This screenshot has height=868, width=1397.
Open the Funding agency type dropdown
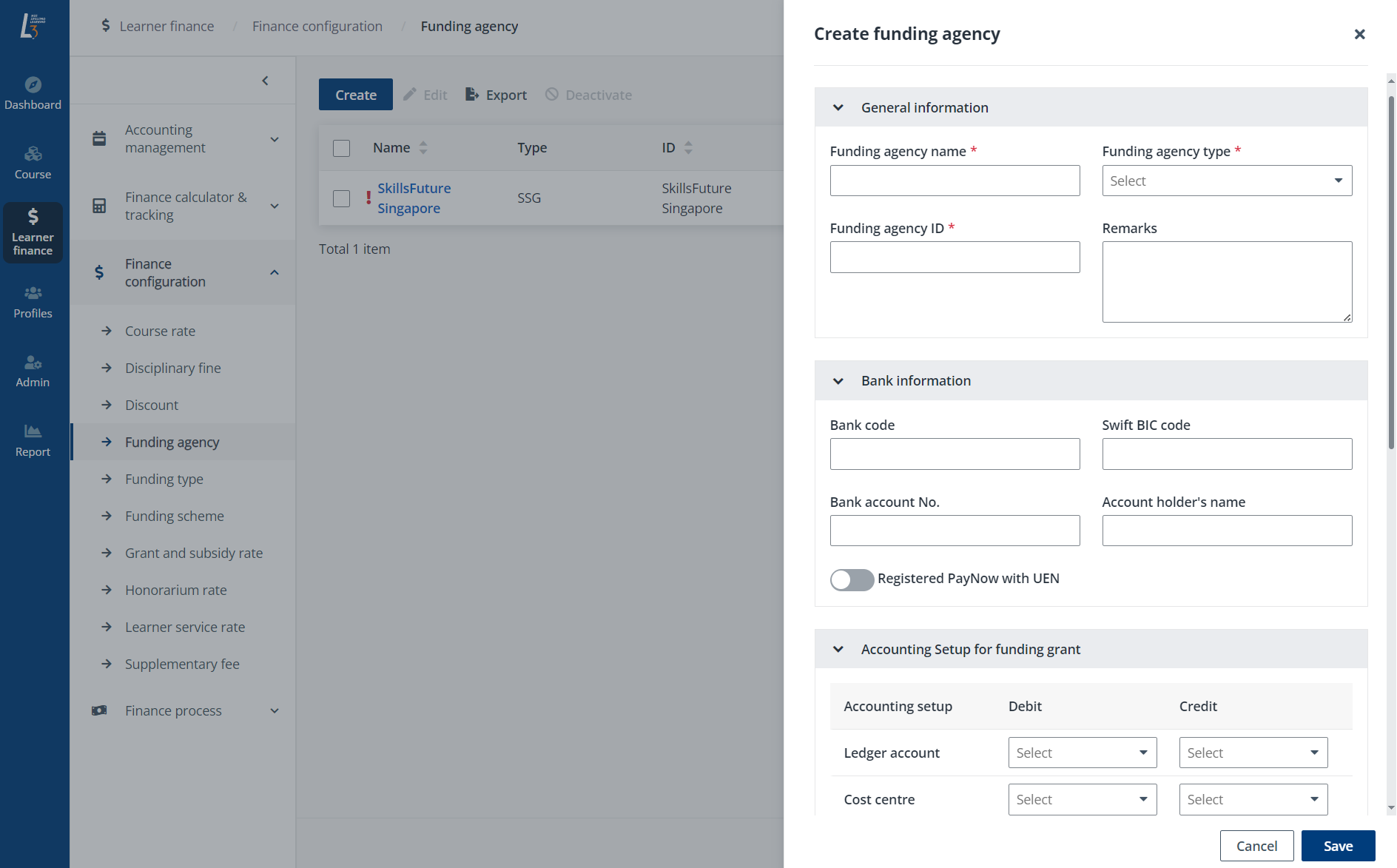(x=1226, y=180)
